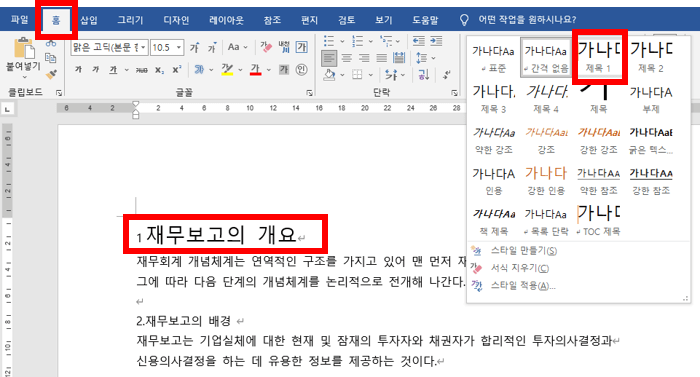700x377 pixels.
Task: Open the bullet library dropdown arrow
Action: 342,42
